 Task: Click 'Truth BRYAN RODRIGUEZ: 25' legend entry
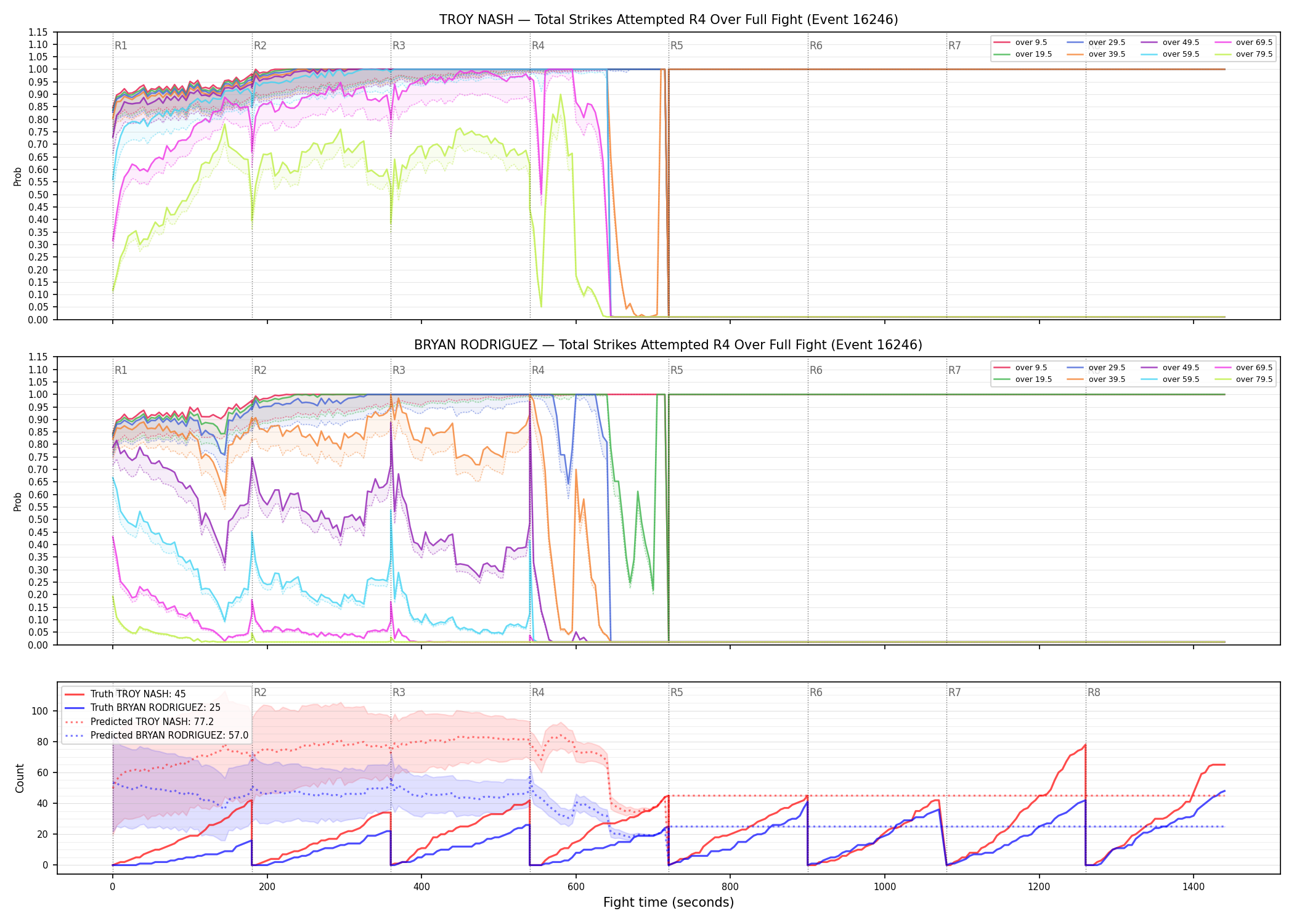tap(142, 708)
